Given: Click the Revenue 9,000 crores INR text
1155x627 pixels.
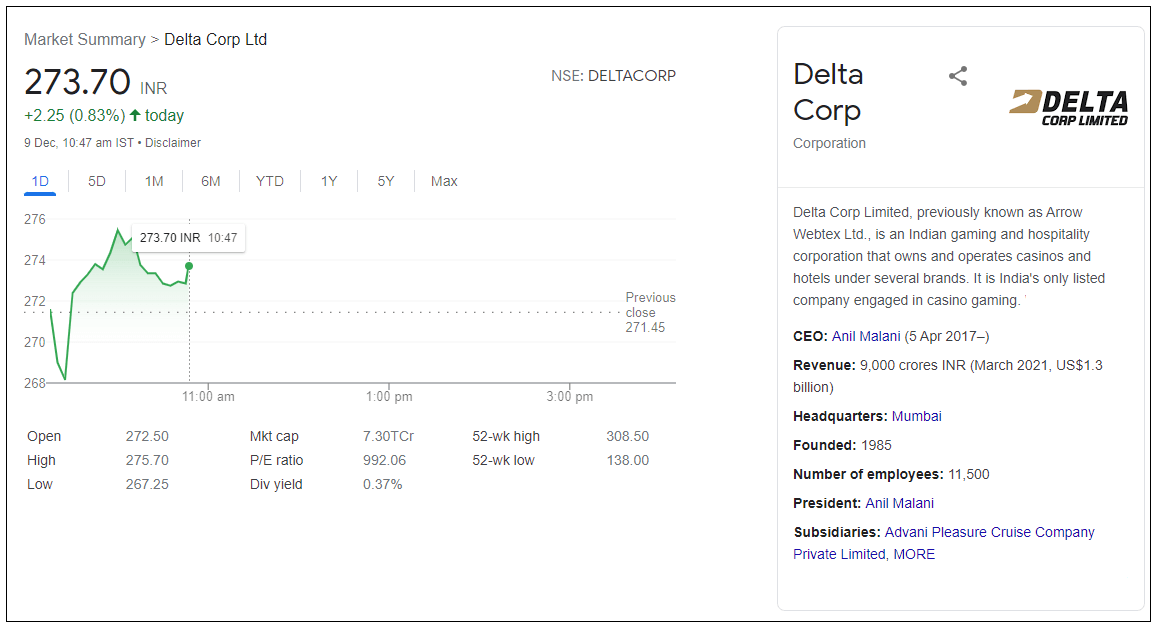Looking at the screenshot, I should [x=947, y=376].
